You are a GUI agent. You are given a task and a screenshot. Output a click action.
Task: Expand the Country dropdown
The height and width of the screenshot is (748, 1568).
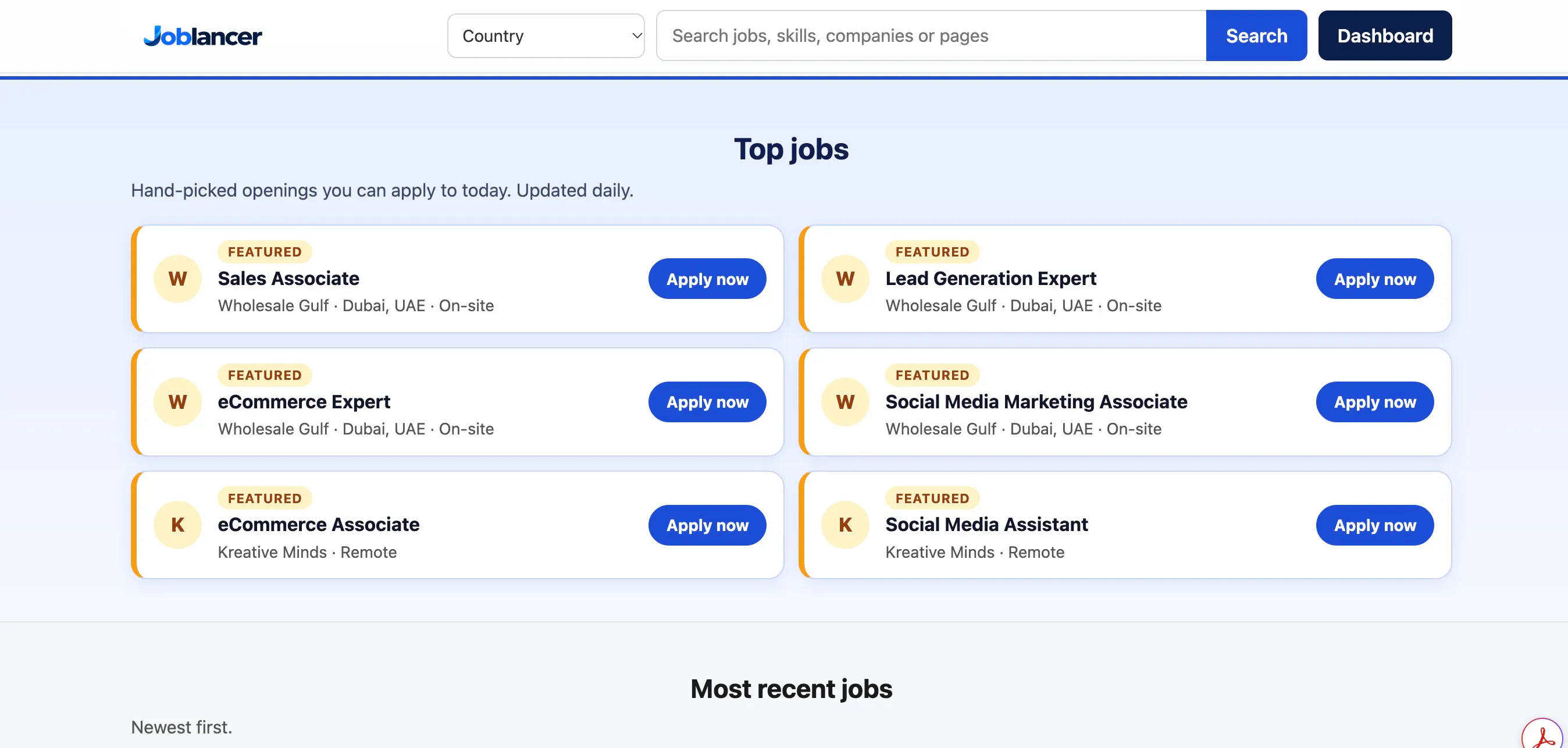[546, 36]
